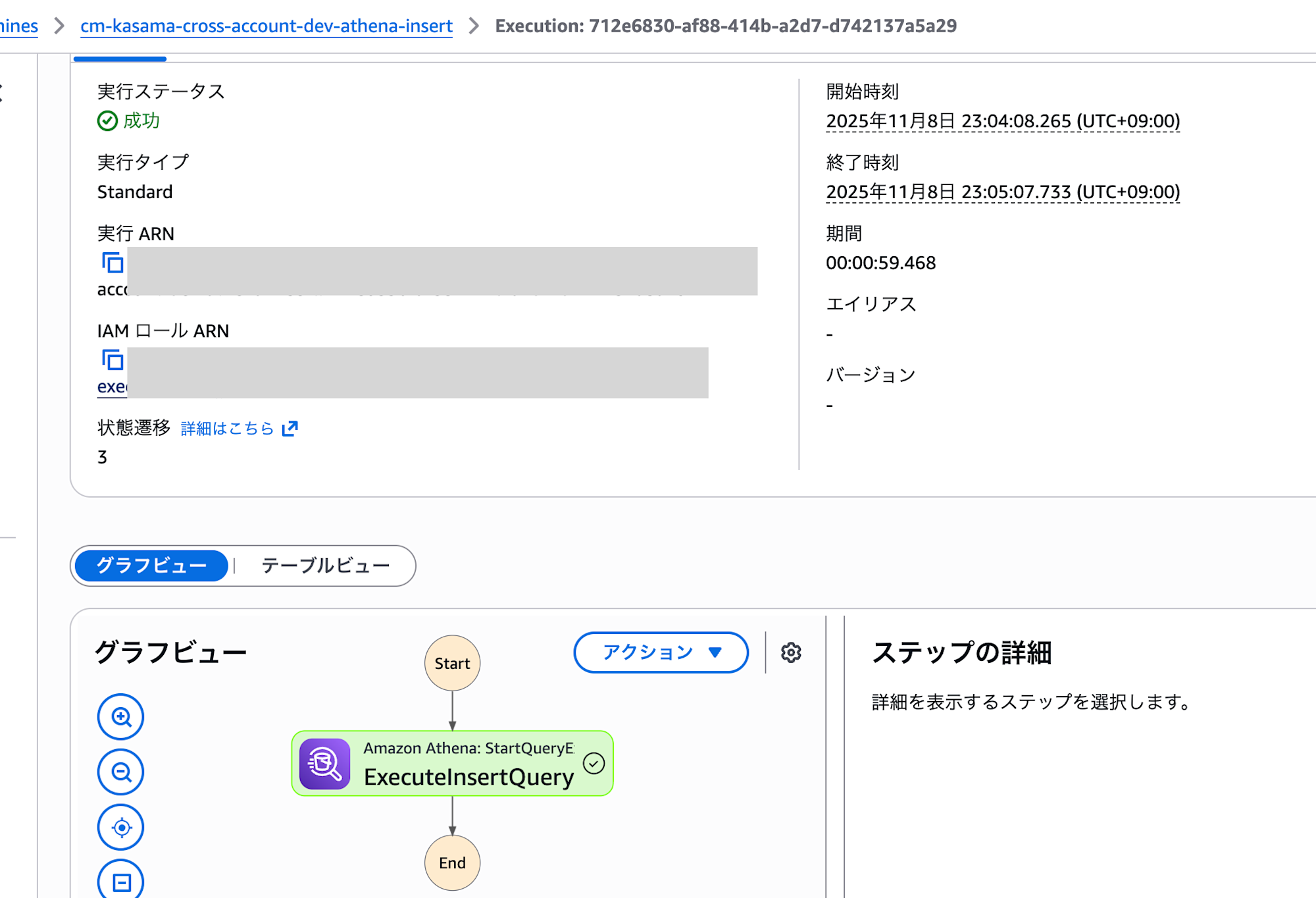Select the success checkmark on ExecuteInsertQuery
Viewport: 1316px width, 898px height.
592,763
